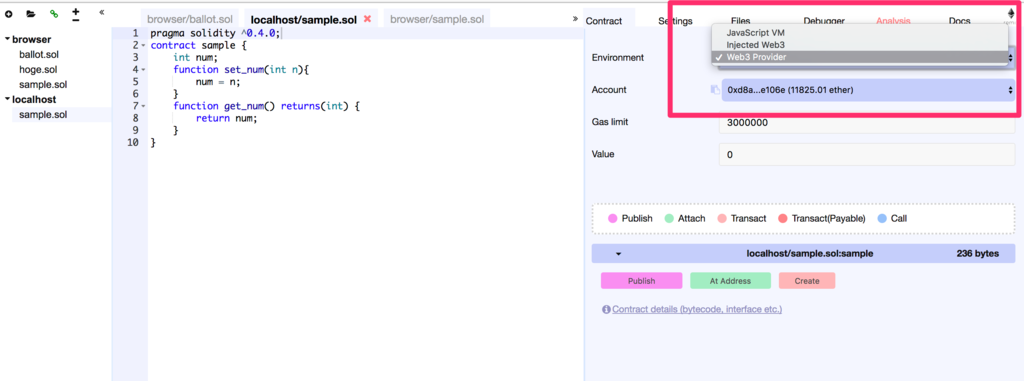Open sample.sol under the browser folder
The height and width of the screenshot is (381, 1024).
[x=43, y=84]
